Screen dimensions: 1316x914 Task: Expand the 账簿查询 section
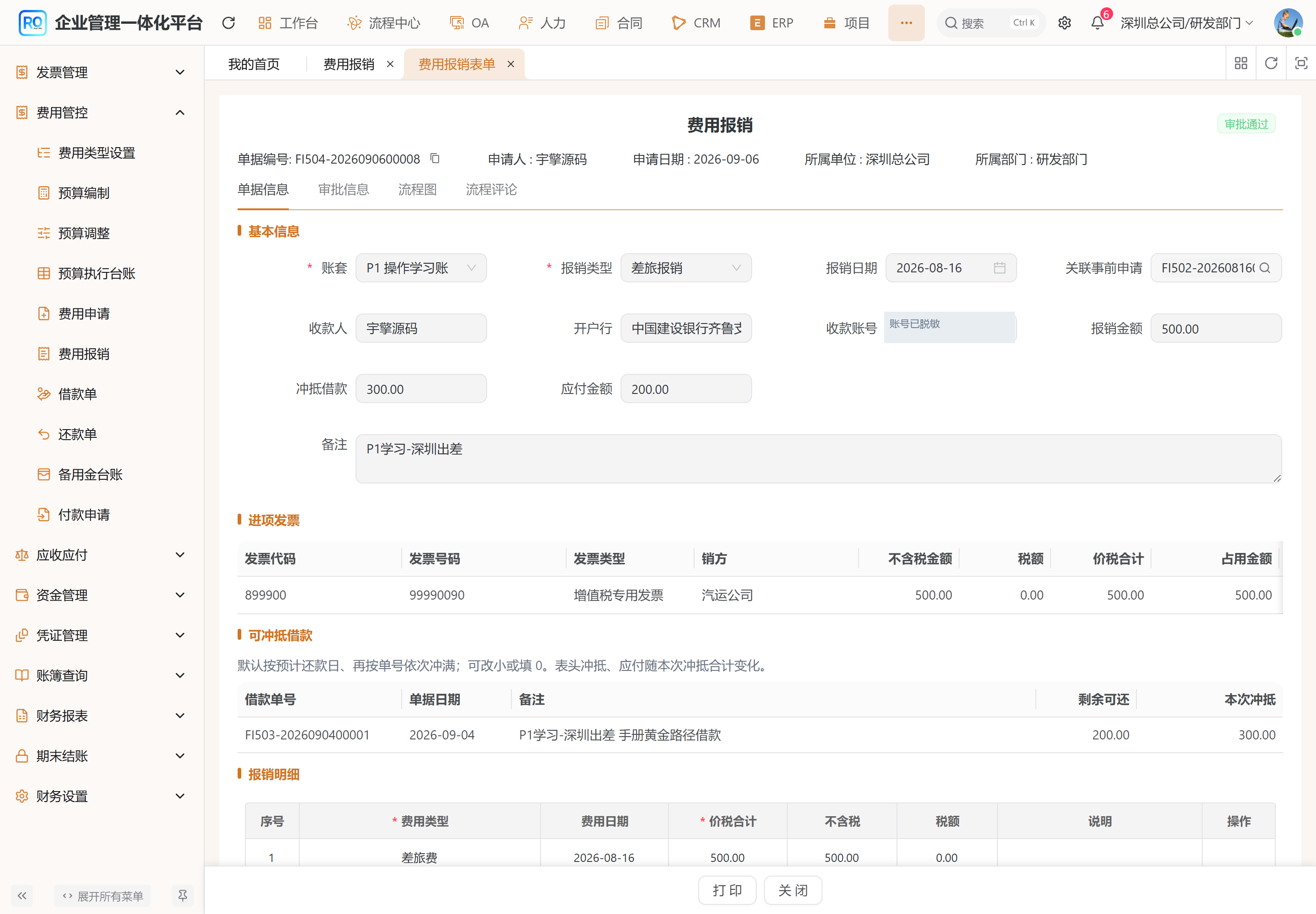(102, 676)
